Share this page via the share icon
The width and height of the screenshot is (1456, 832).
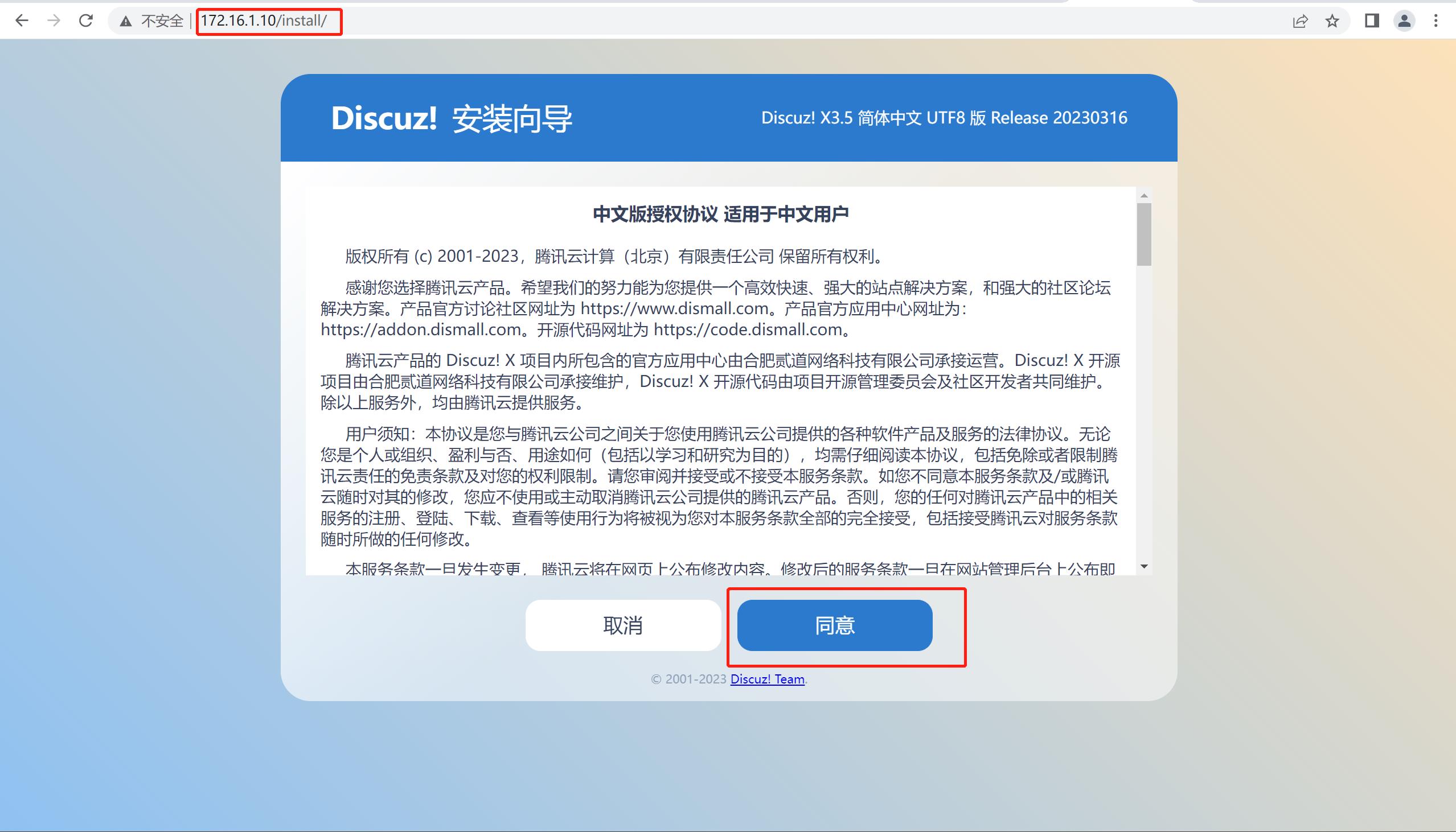(1300, 21)
